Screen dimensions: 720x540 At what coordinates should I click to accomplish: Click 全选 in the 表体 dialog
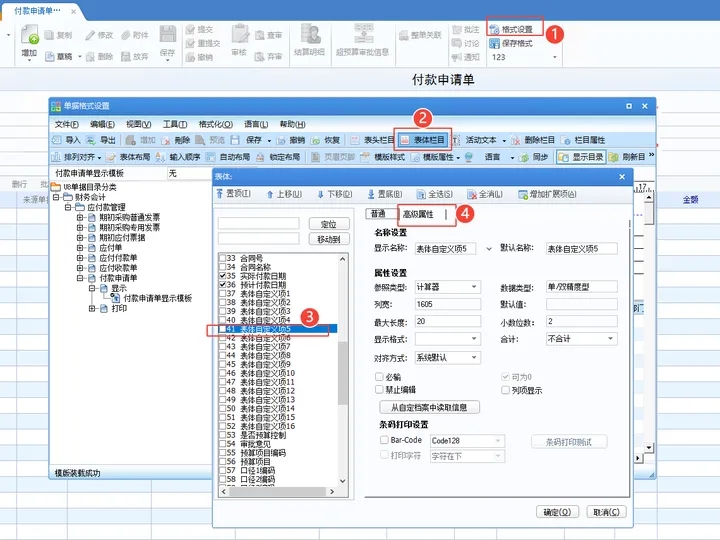point(435,194)
